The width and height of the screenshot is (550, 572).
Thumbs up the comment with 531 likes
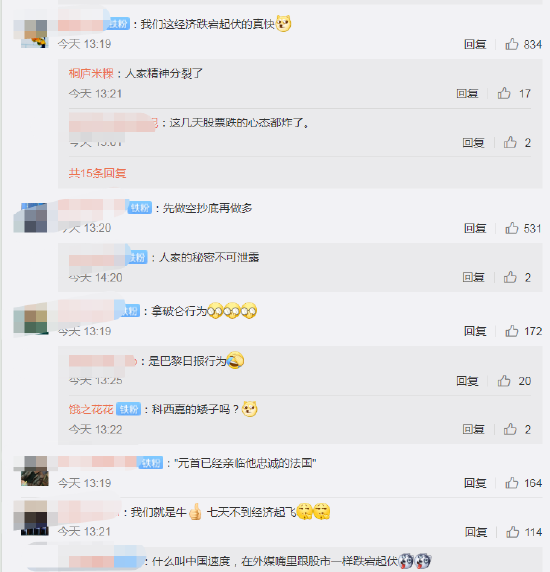512,228
